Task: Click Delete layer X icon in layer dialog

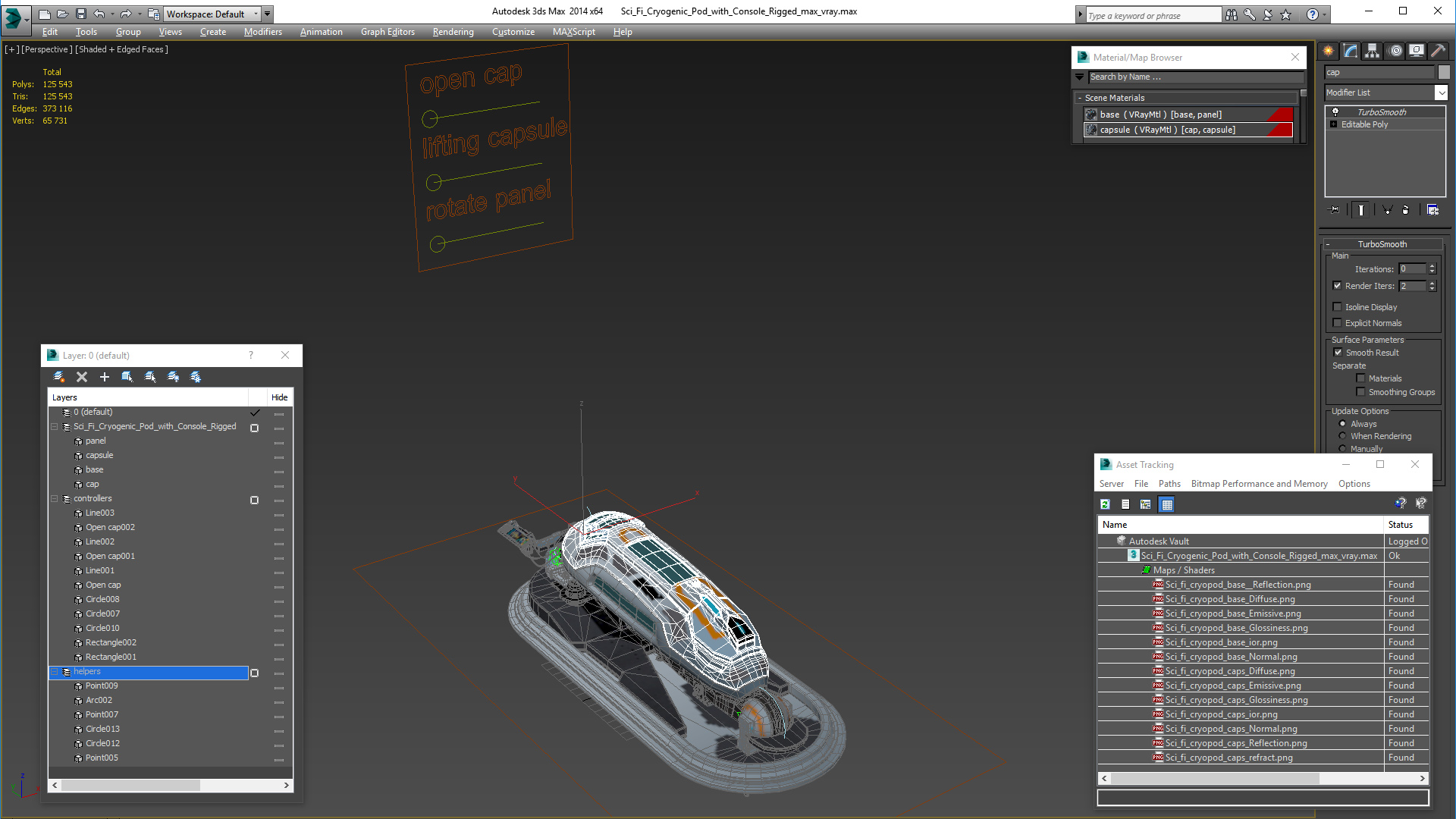Action: (82, 377)
